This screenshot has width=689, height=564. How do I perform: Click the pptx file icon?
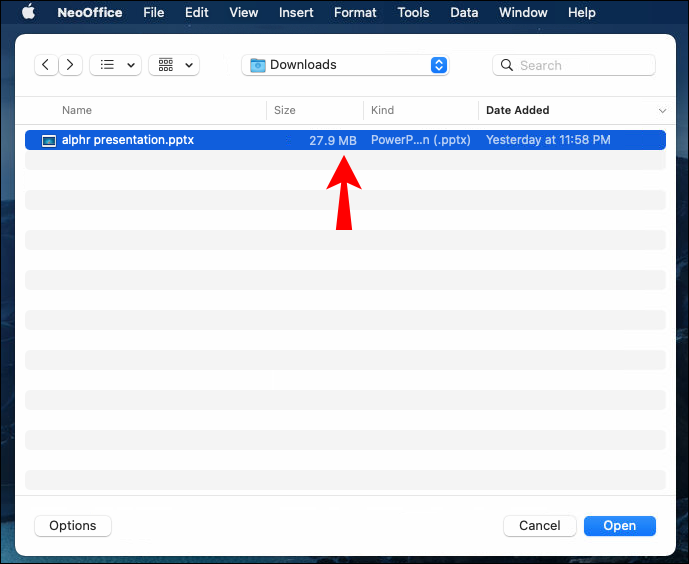(x=49, y=141)
